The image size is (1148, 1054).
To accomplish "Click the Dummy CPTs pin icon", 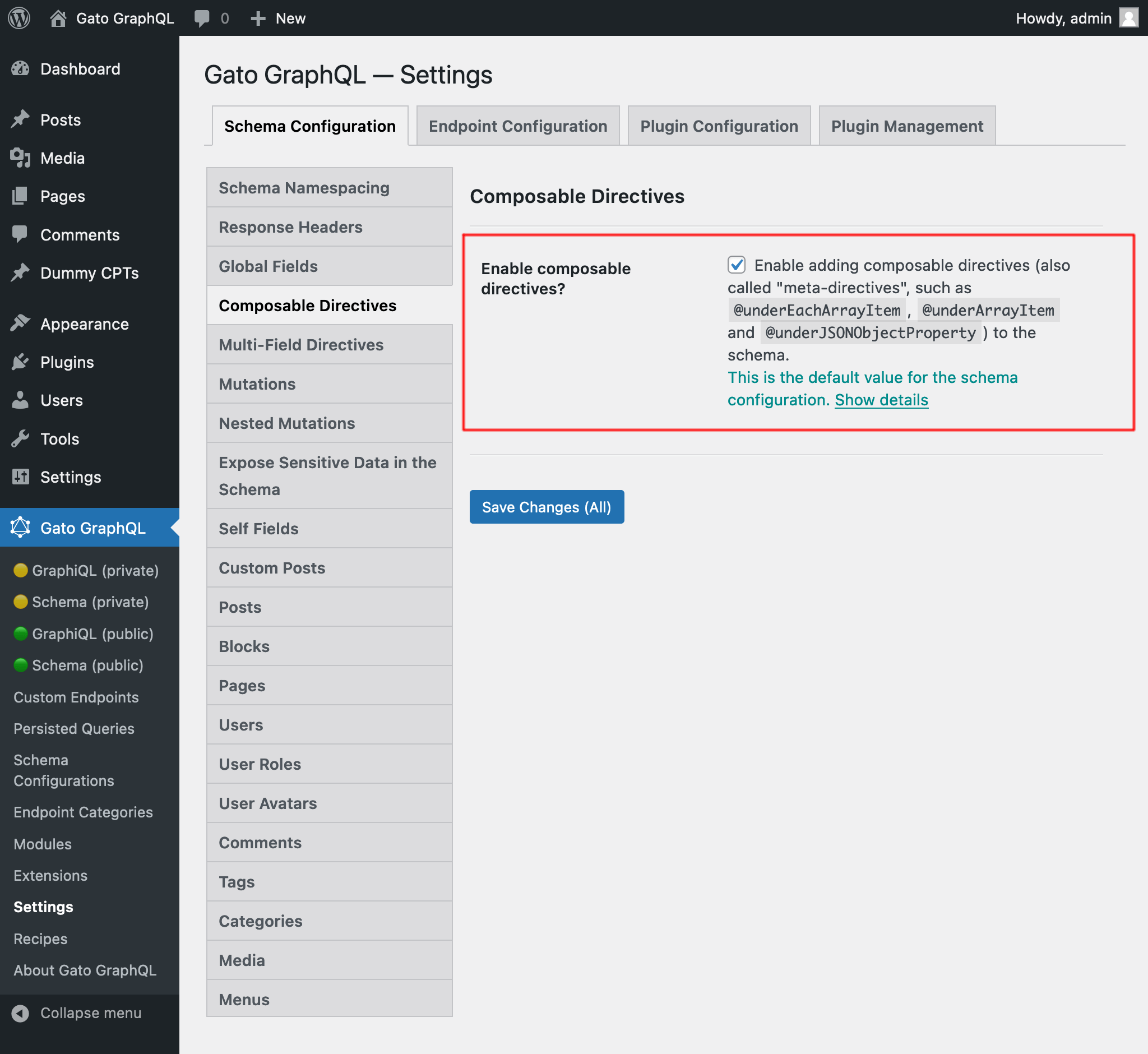I will [x=21, y=272].
